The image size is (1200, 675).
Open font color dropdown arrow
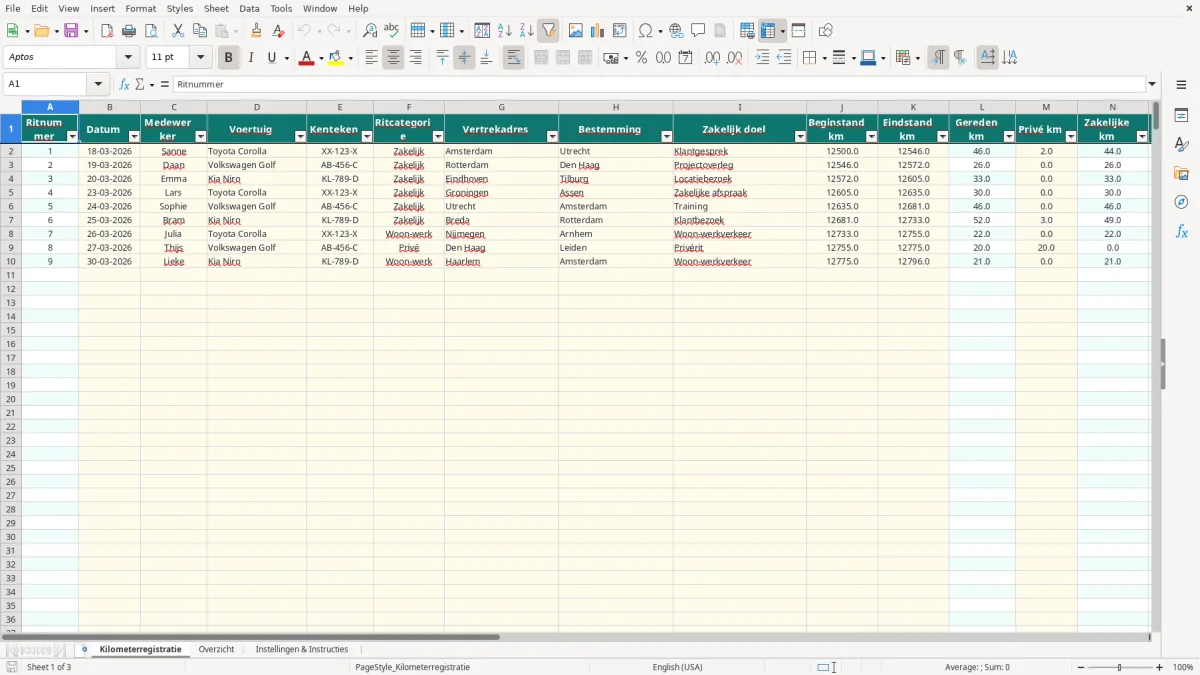320,58
